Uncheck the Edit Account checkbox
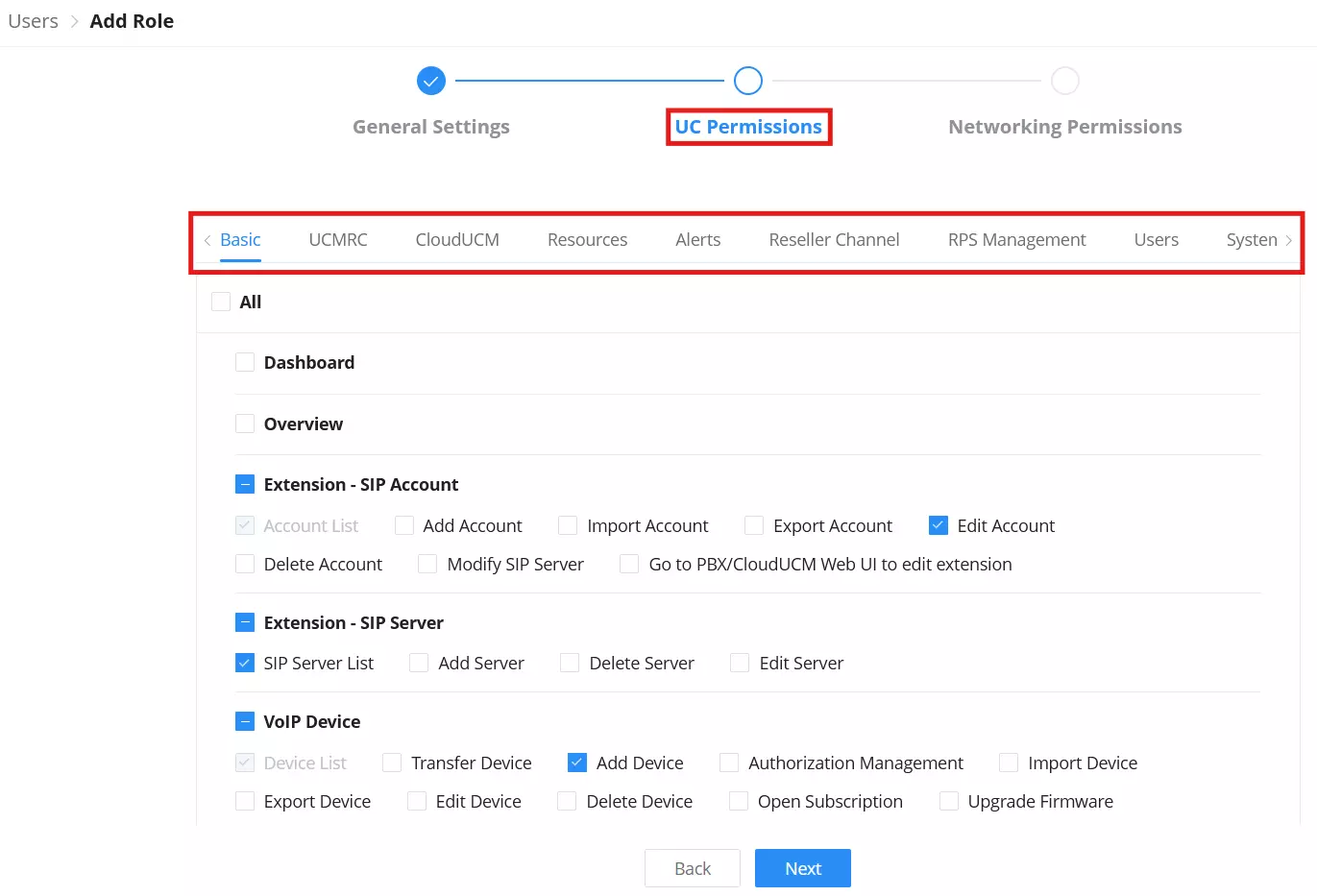 (x=939, y=525)
